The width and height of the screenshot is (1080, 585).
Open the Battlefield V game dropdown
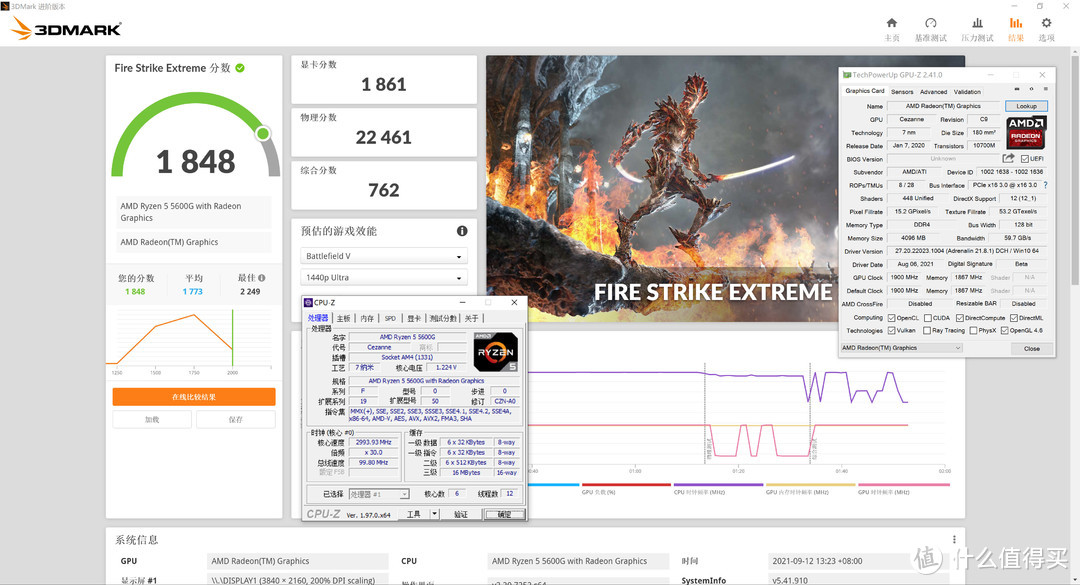(384, 256)
